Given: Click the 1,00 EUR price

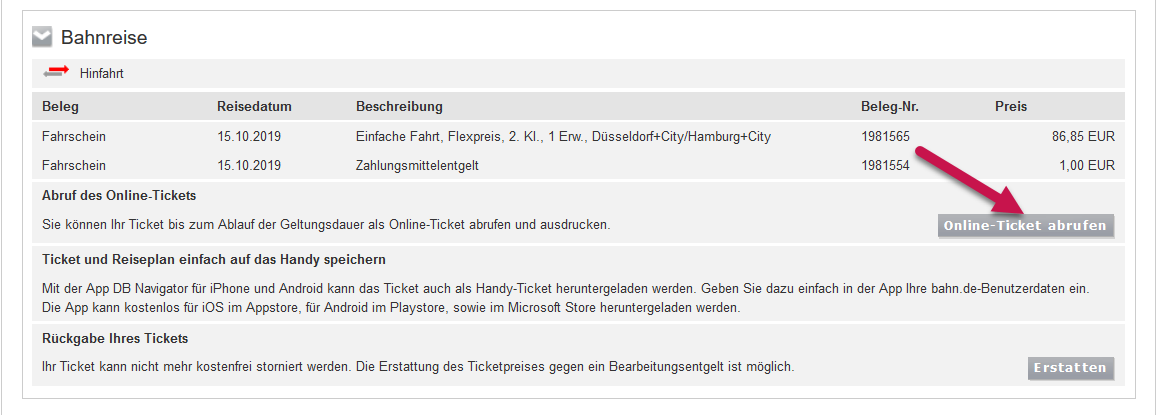Looking at the screenshot, I should tap(1087, 165).
